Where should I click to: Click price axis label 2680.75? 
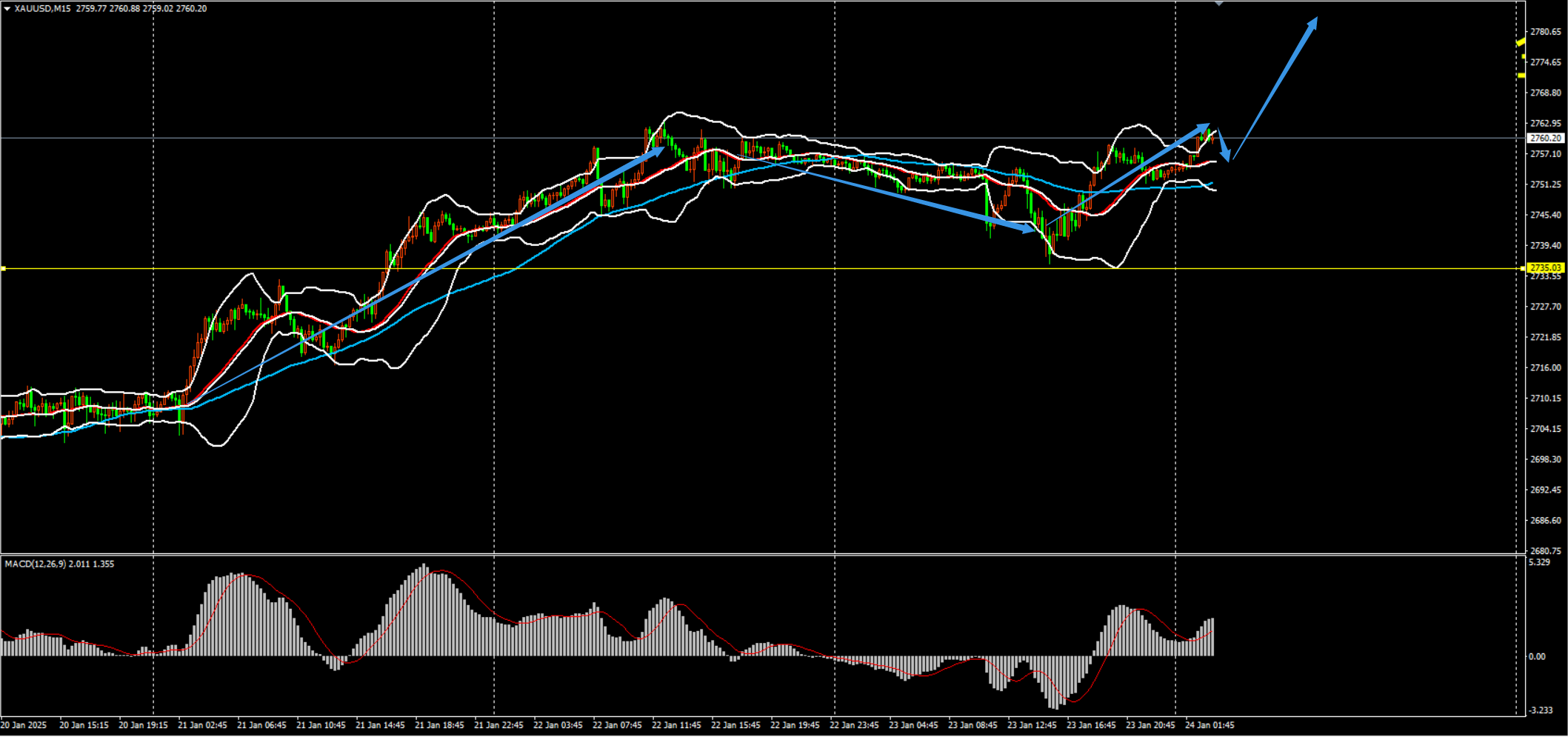pos(1546,551)
